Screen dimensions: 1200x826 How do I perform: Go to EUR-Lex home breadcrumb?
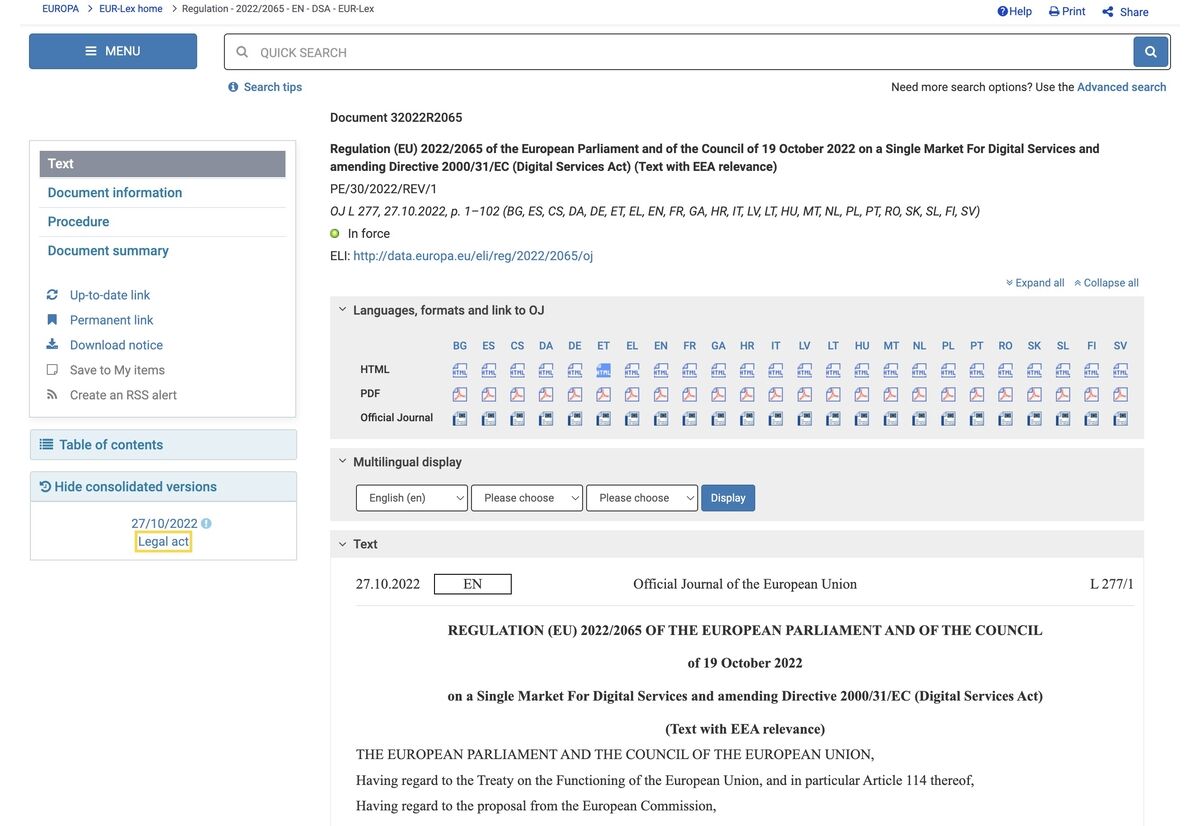click(x=131, y=9)
